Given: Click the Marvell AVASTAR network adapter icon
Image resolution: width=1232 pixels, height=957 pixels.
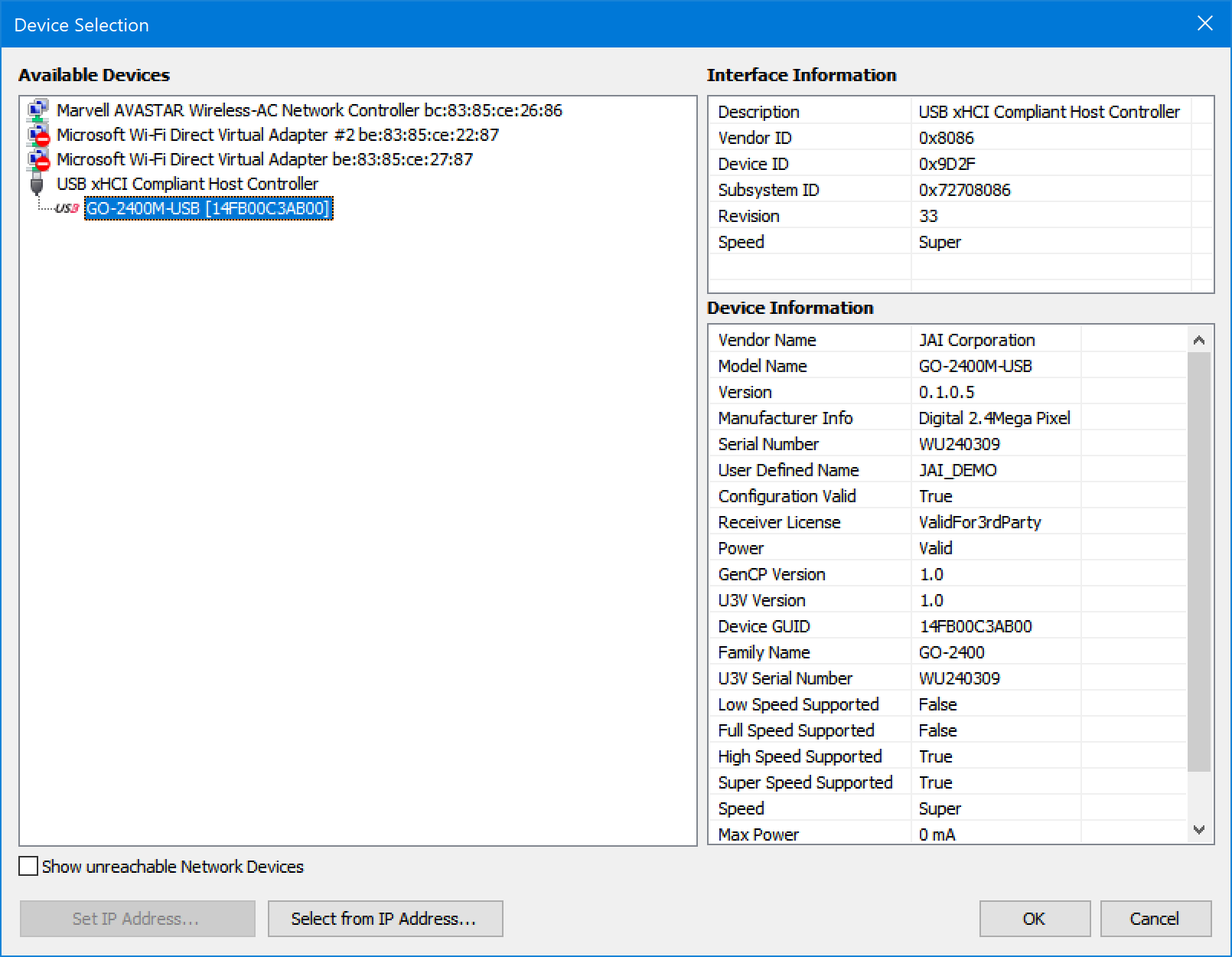Looking at the screenshot, I should point(35,109).
